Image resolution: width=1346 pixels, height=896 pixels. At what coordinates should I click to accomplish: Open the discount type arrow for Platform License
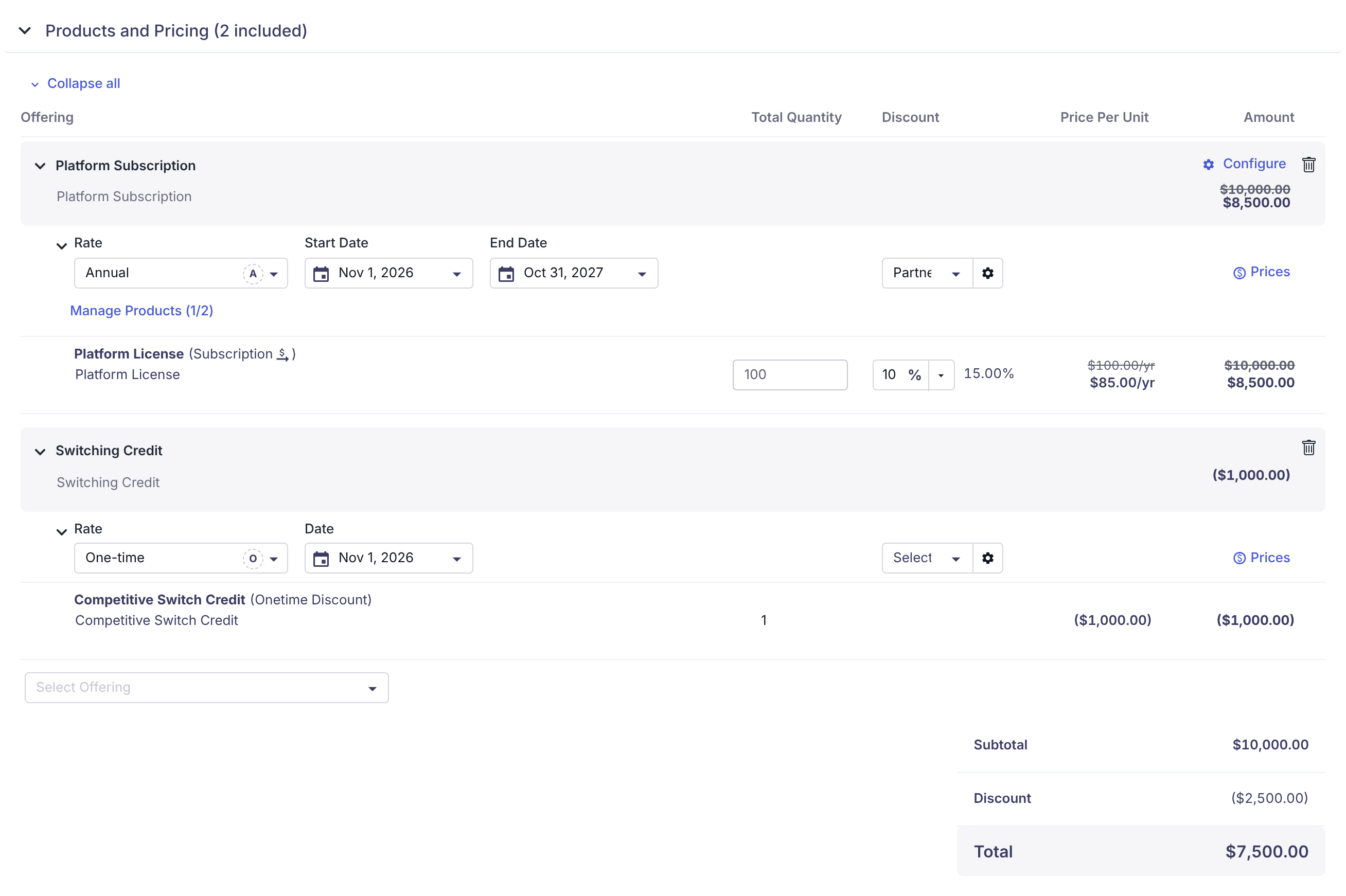(941, 375)
